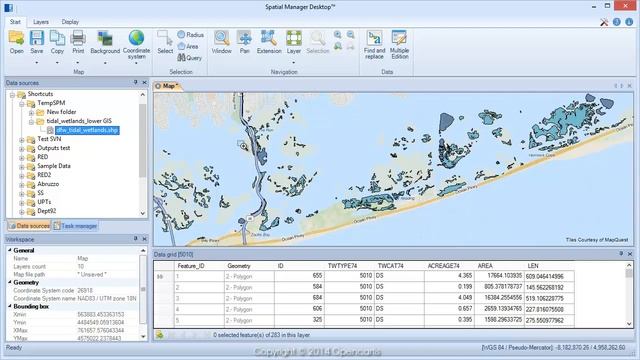Collapse the Shortcuts tree node
640x360 pixels.
(12, 95)
